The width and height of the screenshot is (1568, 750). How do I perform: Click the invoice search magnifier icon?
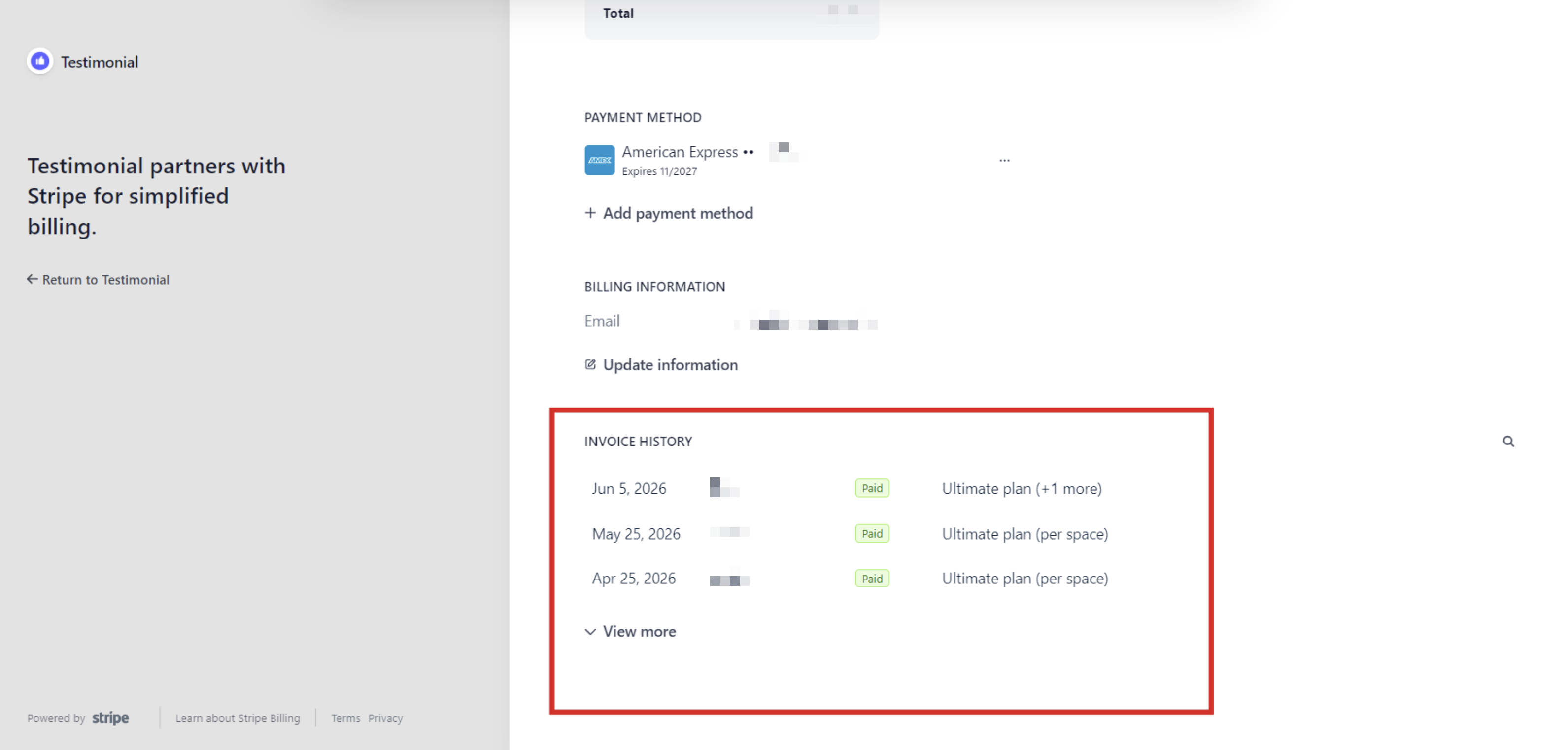click(x=1508, y=441)
